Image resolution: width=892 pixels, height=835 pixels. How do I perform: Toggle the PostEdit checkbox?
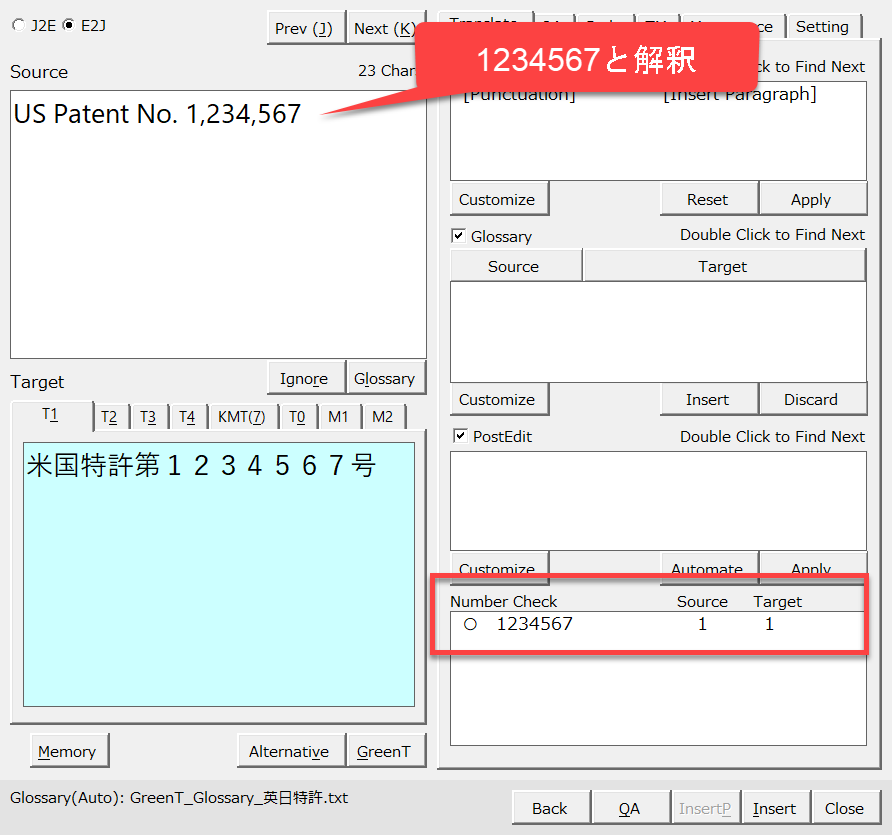[x=459, y=436]
